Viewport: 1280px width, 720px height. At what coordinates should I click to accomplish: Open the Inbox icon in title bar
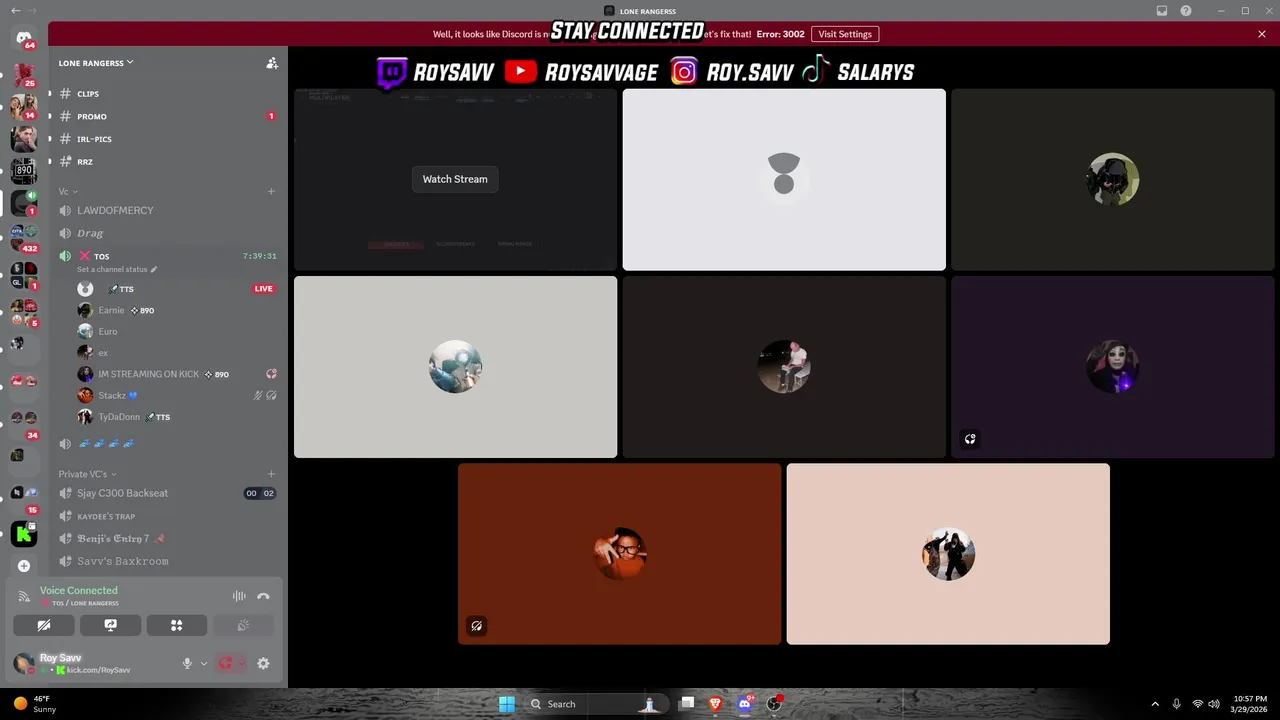pyautogui.click(x=1162, y=11)
